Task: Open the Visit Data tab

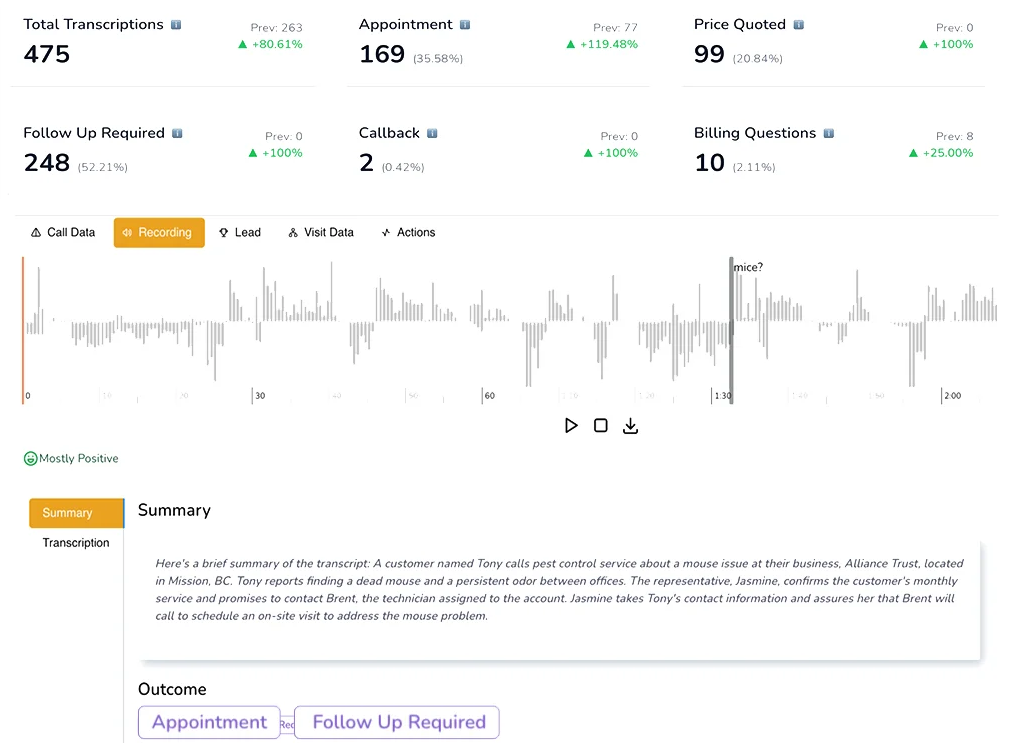Action: (x=321, y=232)
